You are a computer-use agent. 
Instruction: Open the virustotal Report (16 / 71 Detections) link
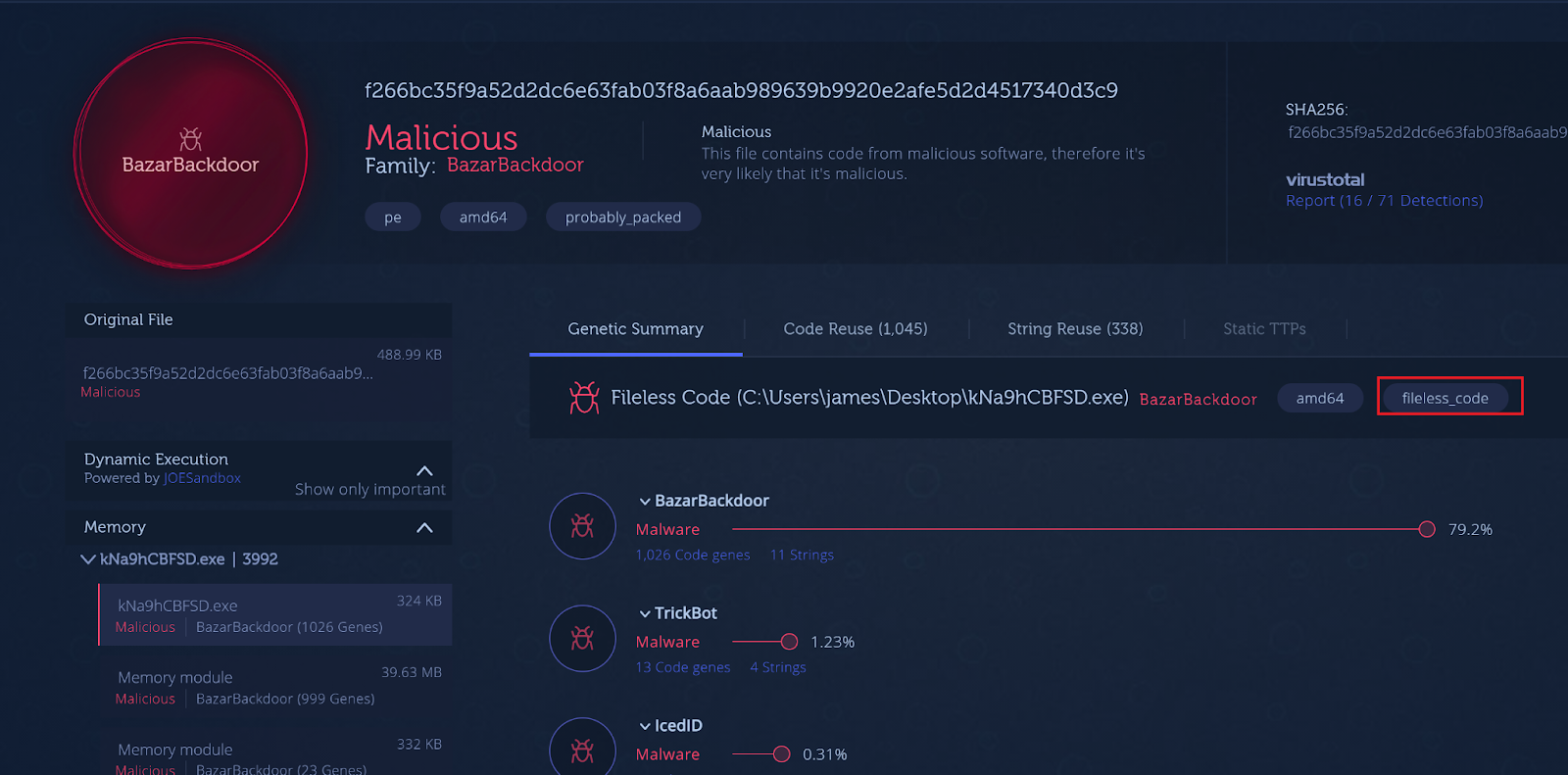tap(1384, 201)
